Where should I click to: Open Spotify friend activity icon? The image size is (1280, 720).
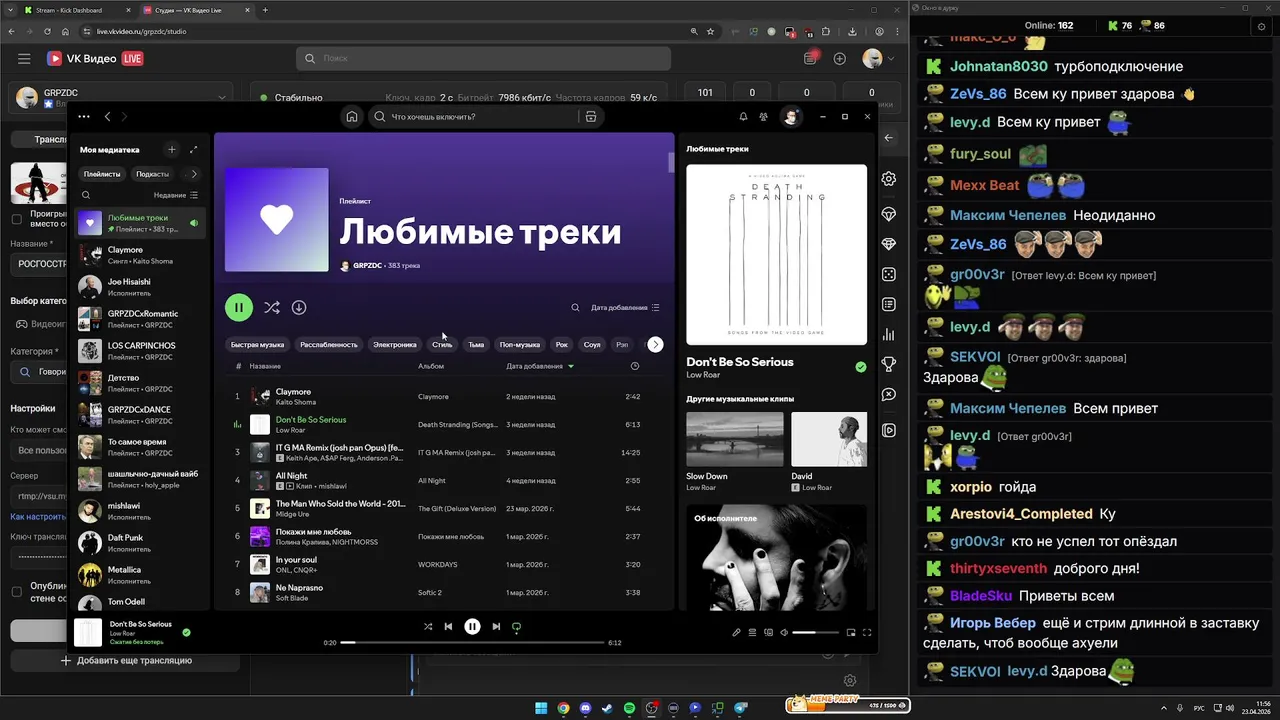click(764, 117)
